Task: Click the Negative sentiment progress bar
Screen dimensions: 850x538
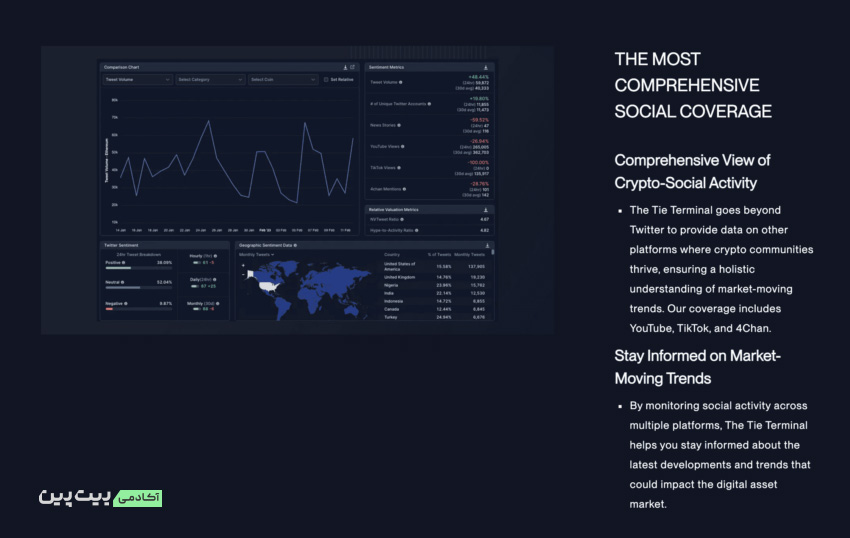Action: tap(138, 309)
